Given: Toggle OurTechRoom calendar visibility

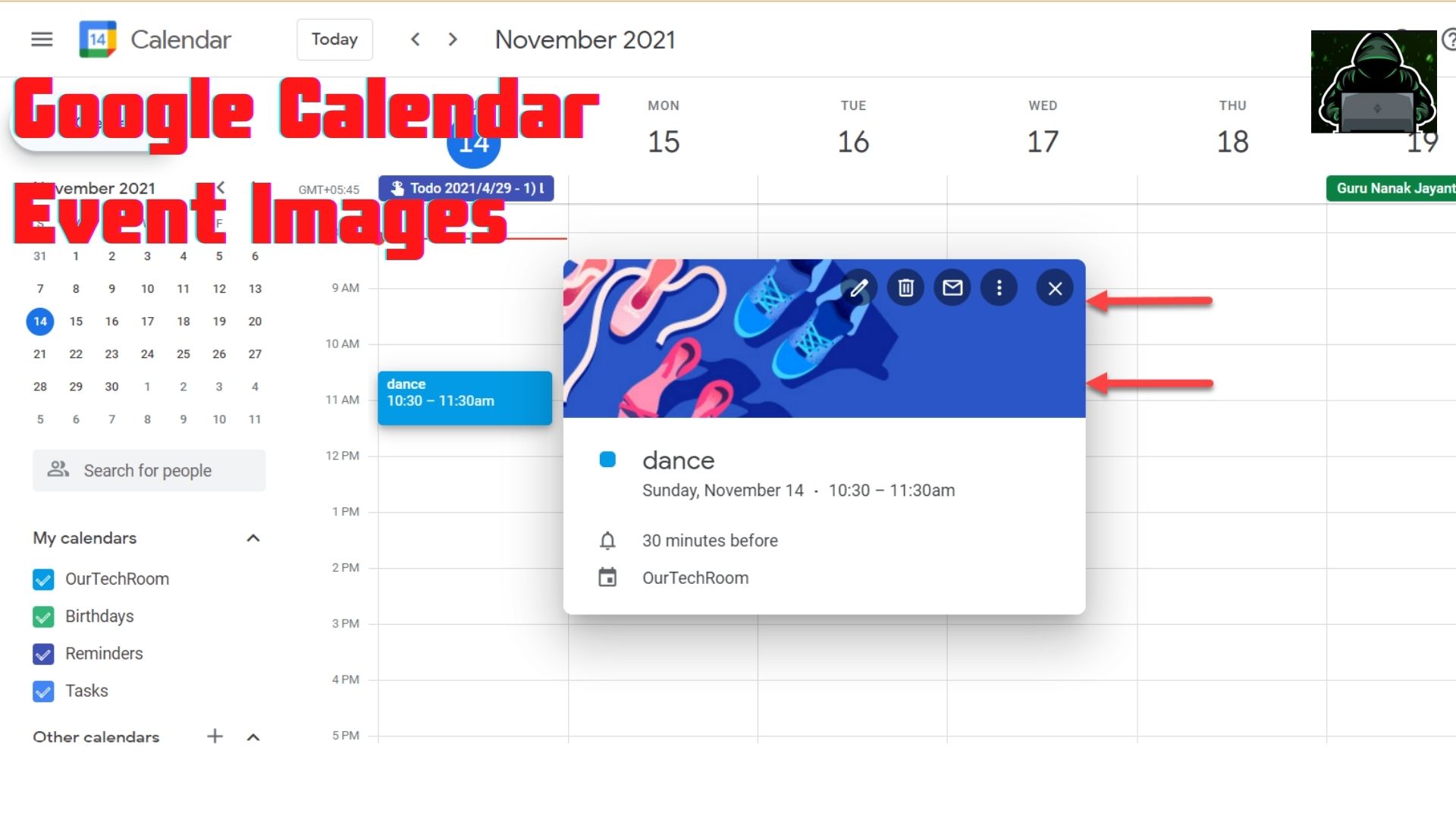Looking at the screenshot, I should pos(43,579).
